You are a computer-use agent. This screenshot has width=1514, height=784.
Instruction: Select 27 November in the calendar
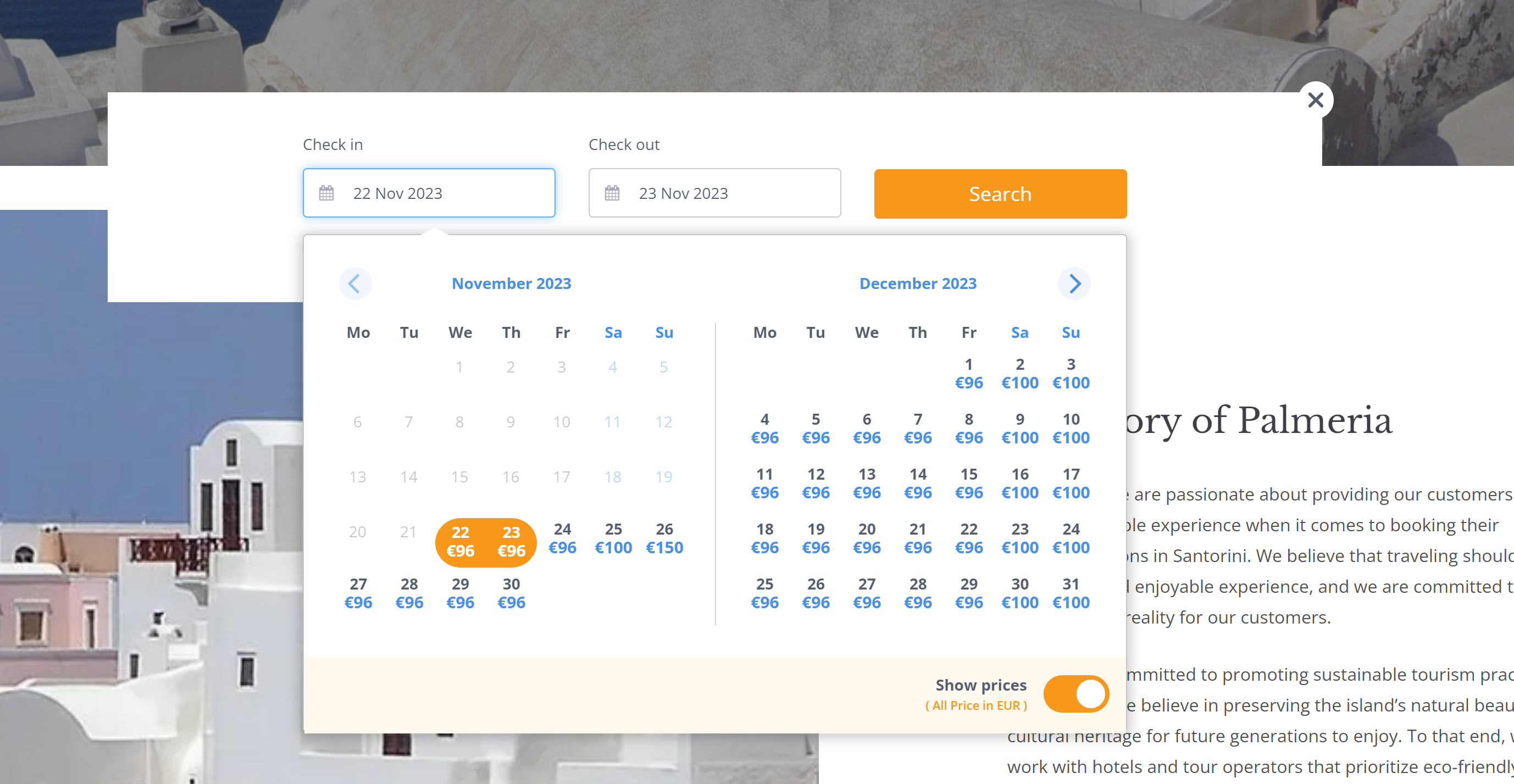click(358, 593)
